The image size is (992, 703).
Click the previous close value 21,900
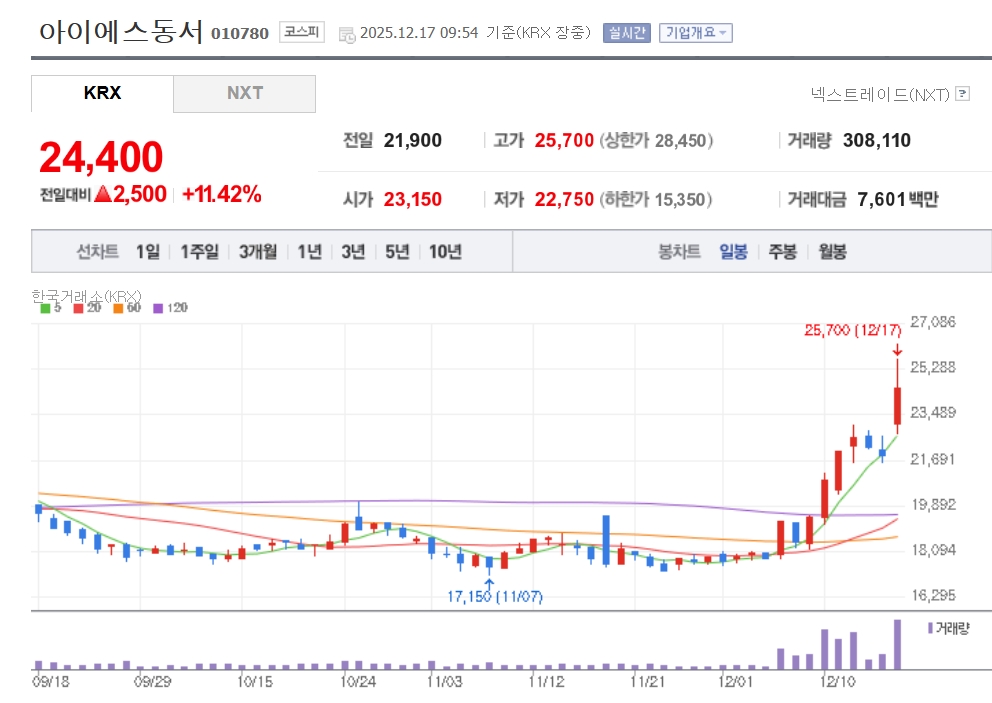[x=412, y=140]
